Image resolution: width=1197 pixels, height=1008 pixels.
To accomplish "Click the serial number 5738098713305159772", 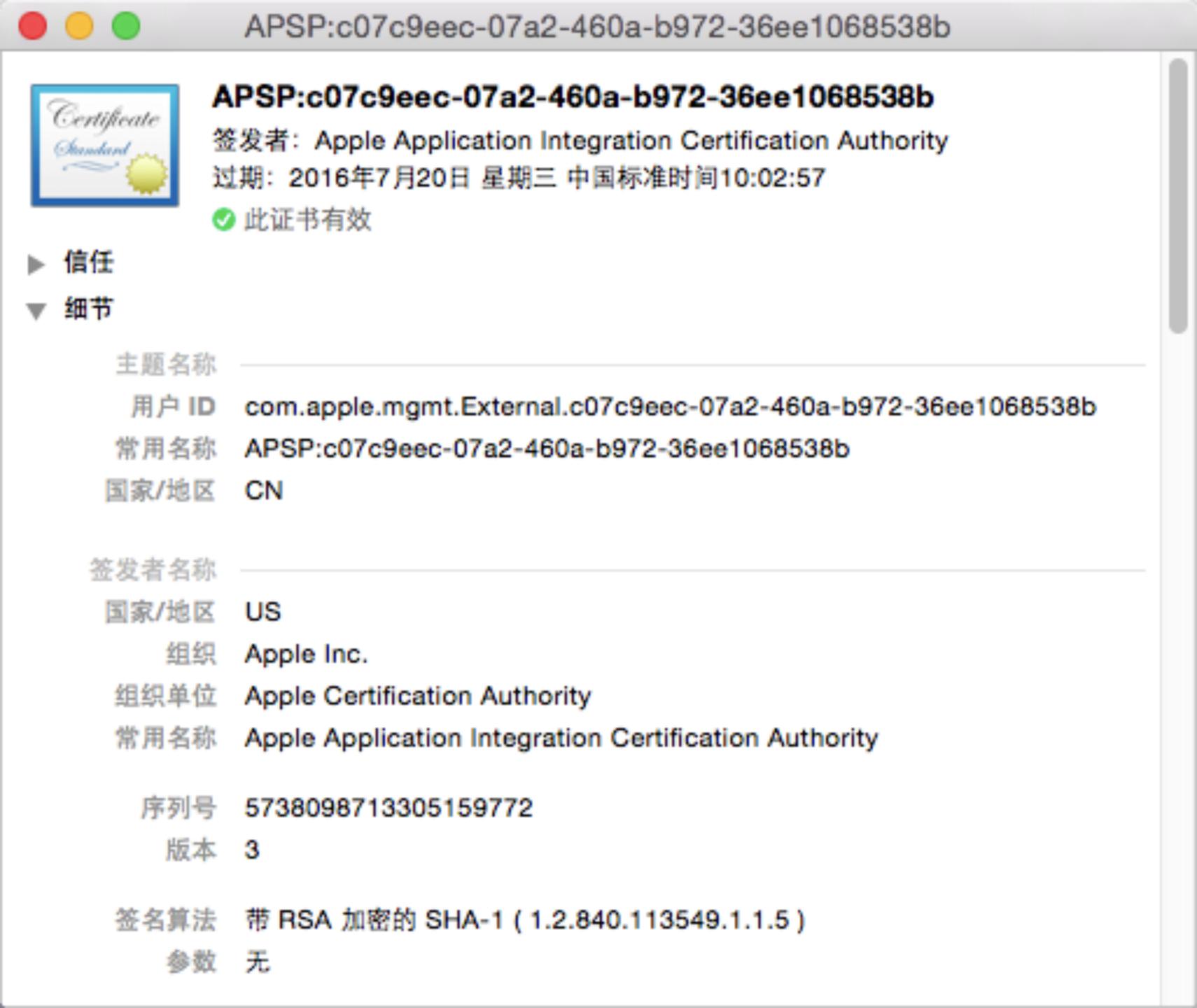I will pos(388,808).
